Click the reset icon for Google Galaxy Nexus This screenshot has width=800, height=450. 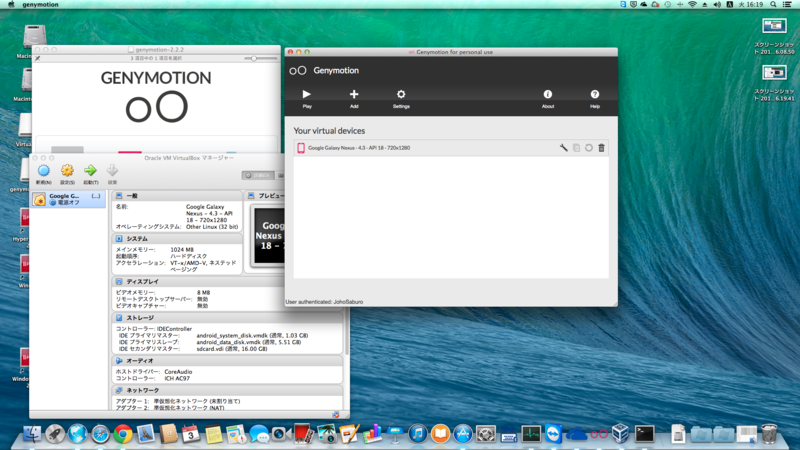tap(589, 147)
